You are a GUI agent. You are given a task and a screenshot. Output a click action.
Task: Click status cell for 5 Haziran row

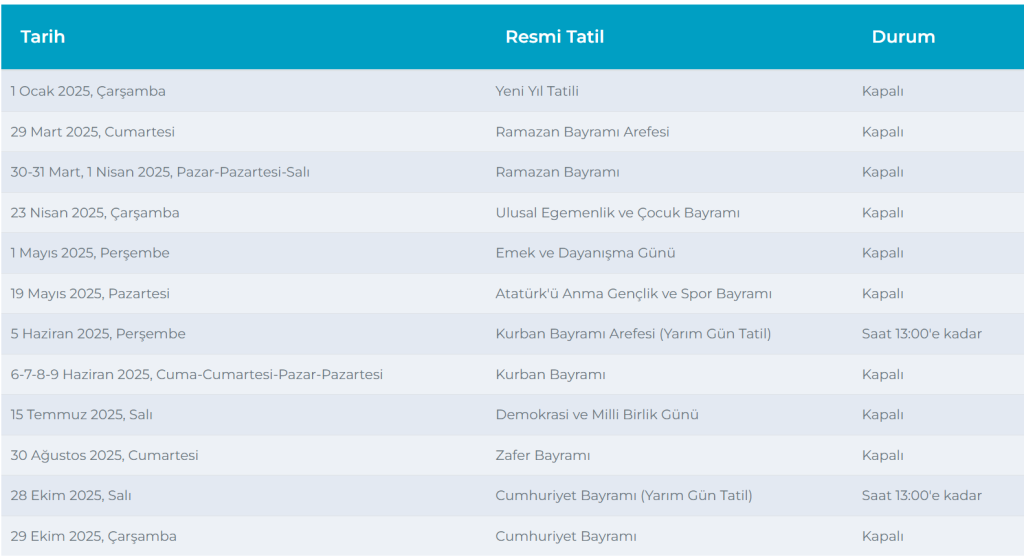921,334
